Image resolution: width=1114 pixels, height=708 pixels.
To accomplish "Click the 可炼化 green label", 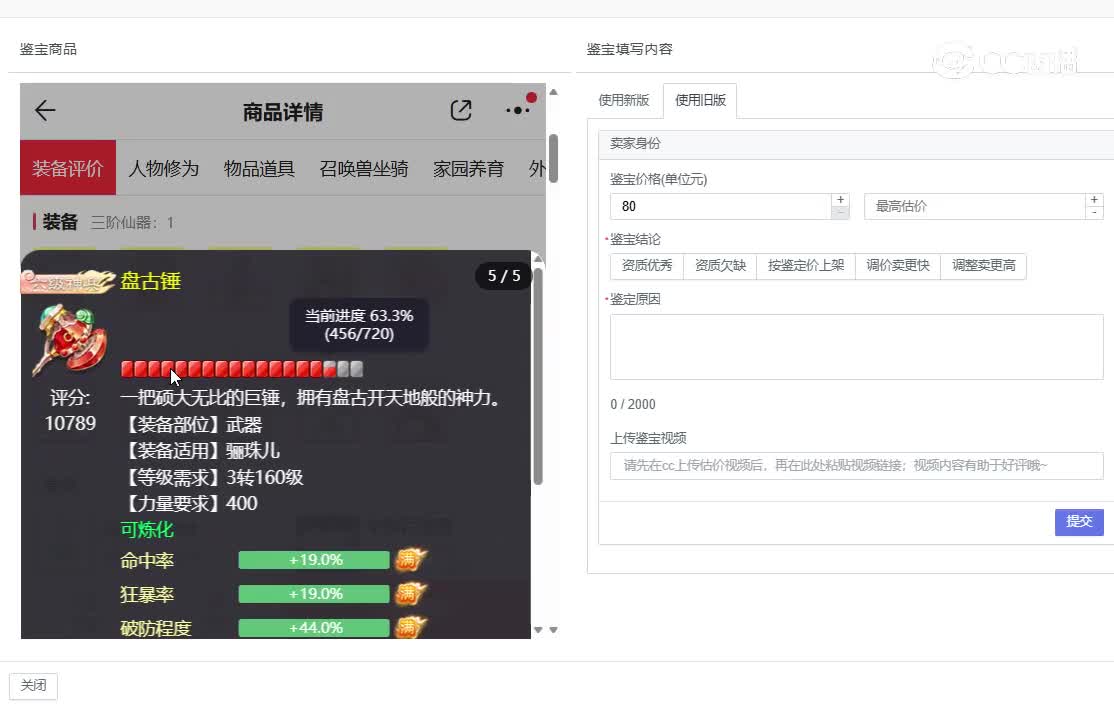I will tap(147, 529).
